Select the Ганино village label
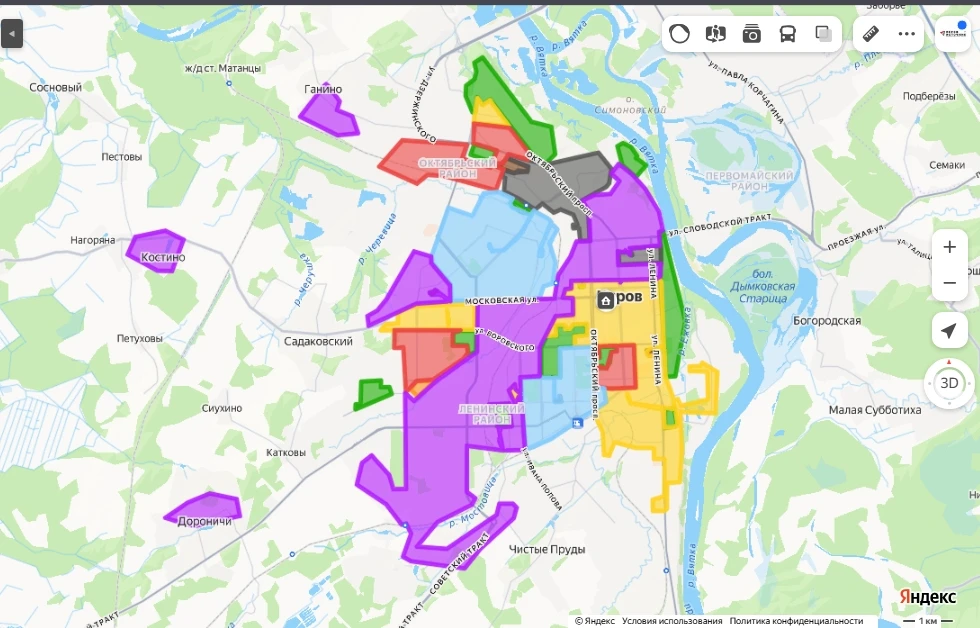 point(323,89)
